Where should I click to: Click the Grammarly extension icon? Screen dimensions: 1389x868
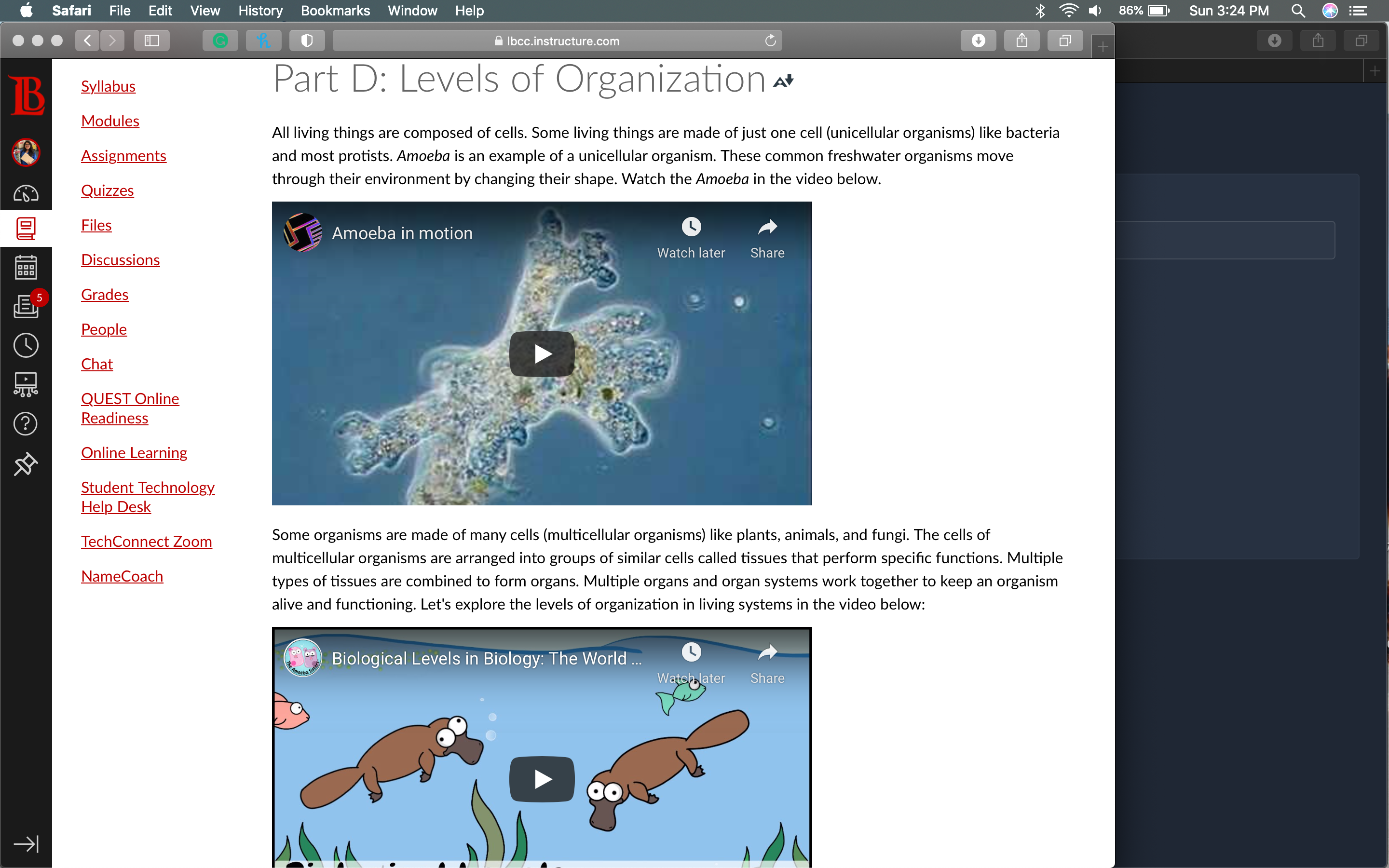pos(220,41)
